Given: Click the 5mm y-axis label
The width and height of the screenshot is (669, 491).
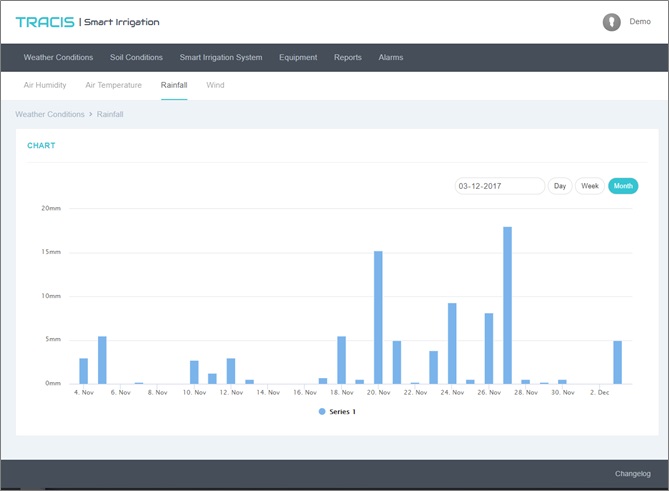Looking at the screenshot, I should 53,339.
